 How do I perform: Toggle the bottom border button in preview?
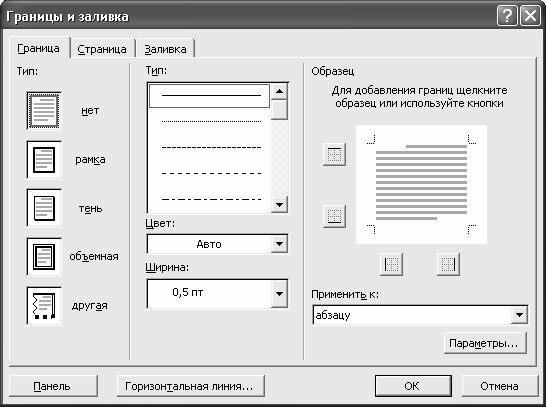334,216
